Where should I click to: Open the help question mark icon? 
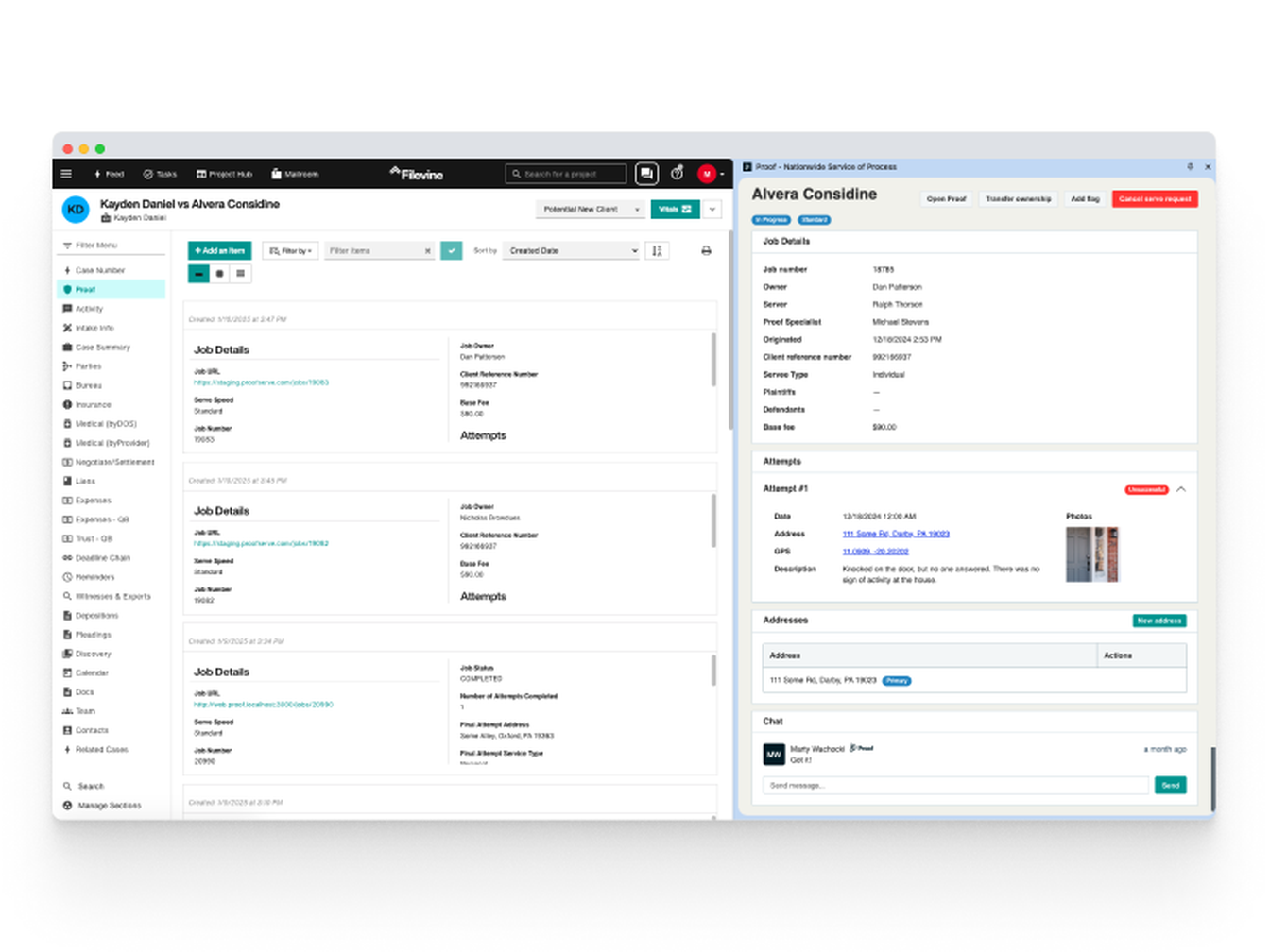pos(677,174)
